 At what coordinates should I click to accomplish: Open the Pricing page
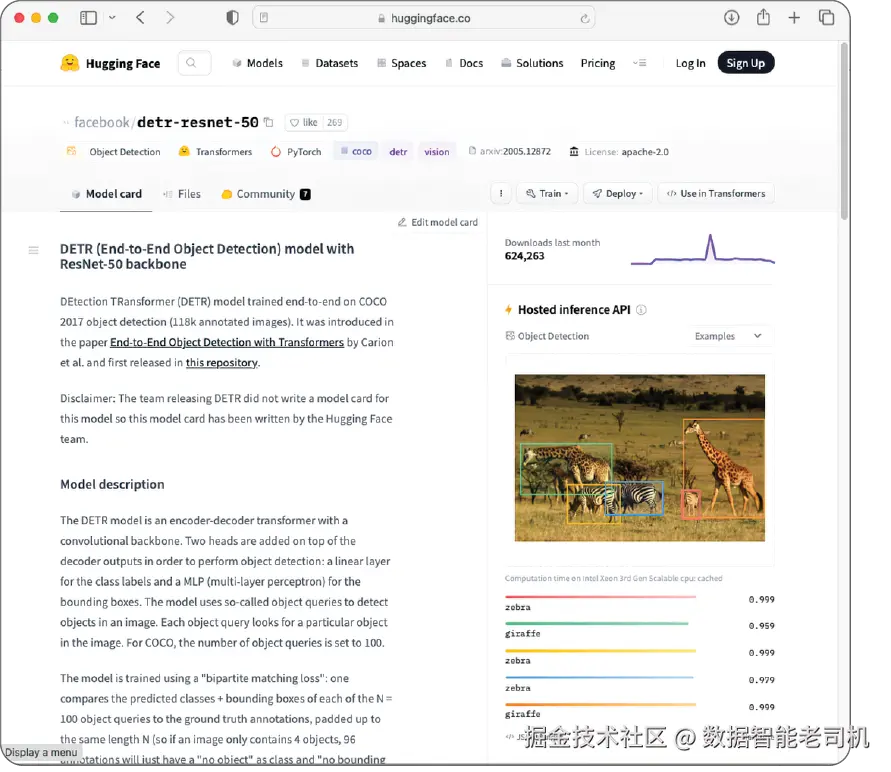pyautogui.click(x=598, y=63)
